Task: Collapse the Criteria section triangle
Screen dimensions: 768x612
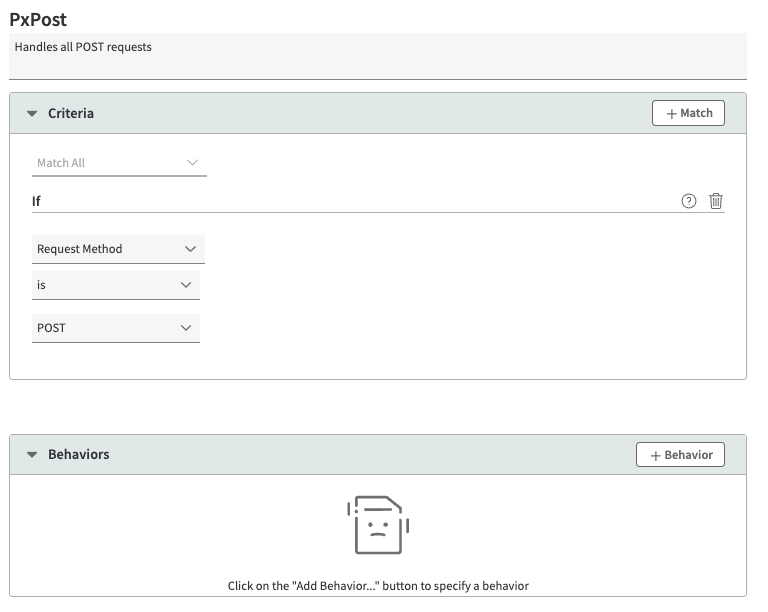Action: click(x=32, y=114)
